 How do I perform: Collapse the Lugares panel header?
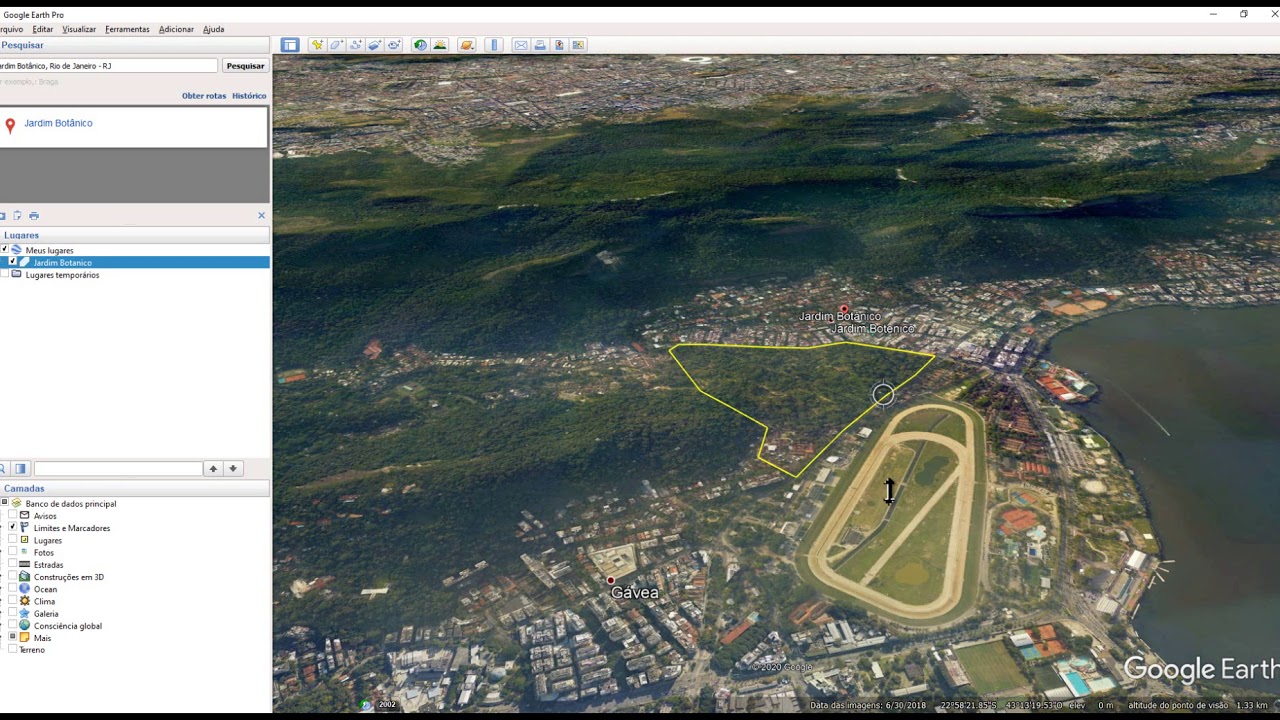(x=135, y=235)
